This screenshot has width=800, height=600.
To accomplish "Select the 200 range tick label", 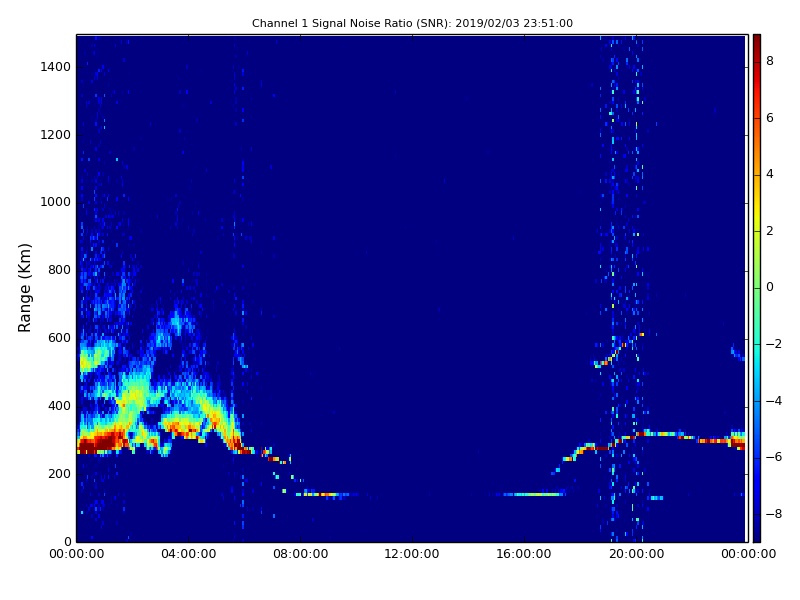I will [59, 473].
